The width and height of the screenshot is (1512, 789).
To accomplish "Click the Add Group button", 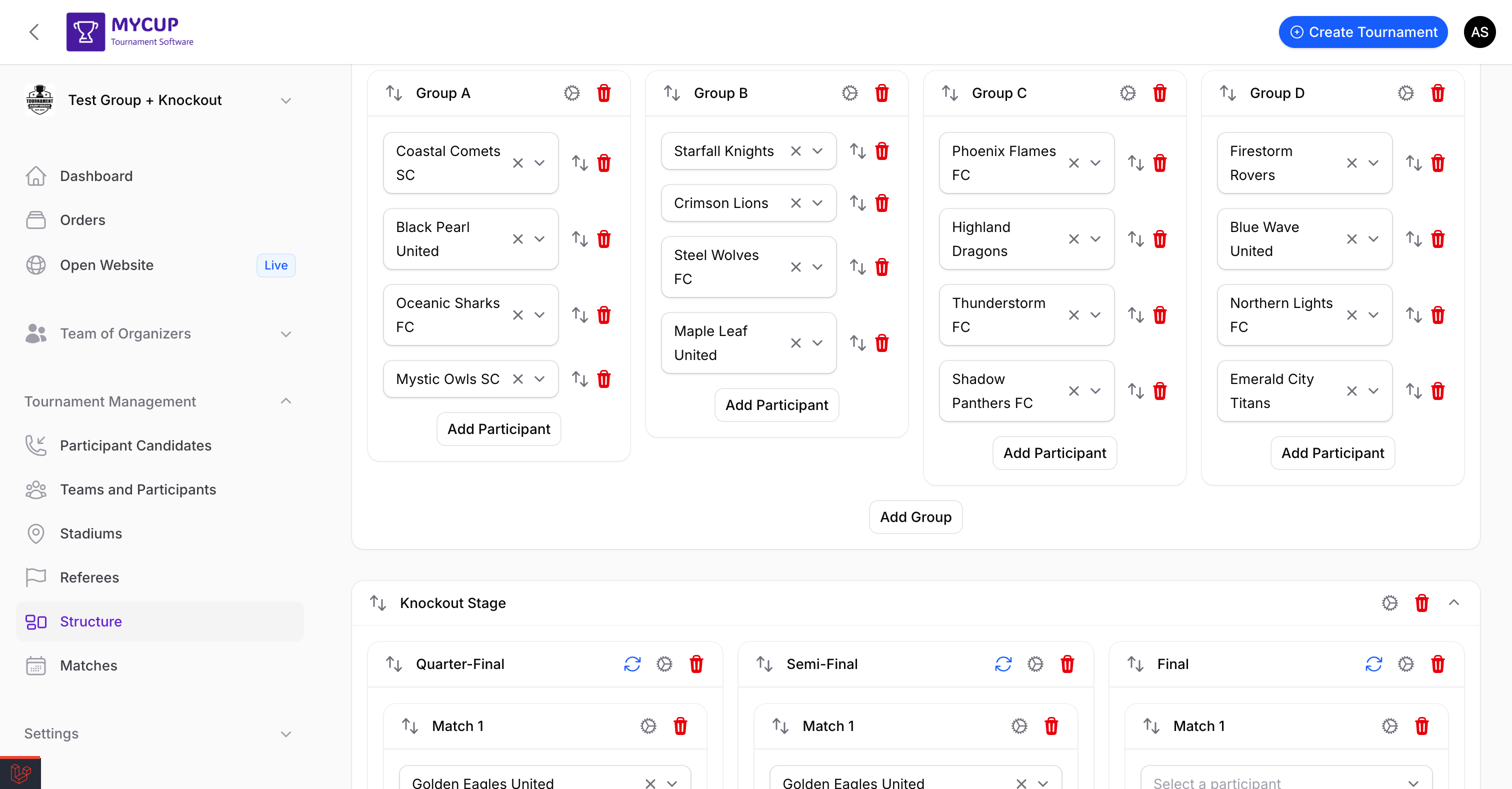I will (915, 516).
